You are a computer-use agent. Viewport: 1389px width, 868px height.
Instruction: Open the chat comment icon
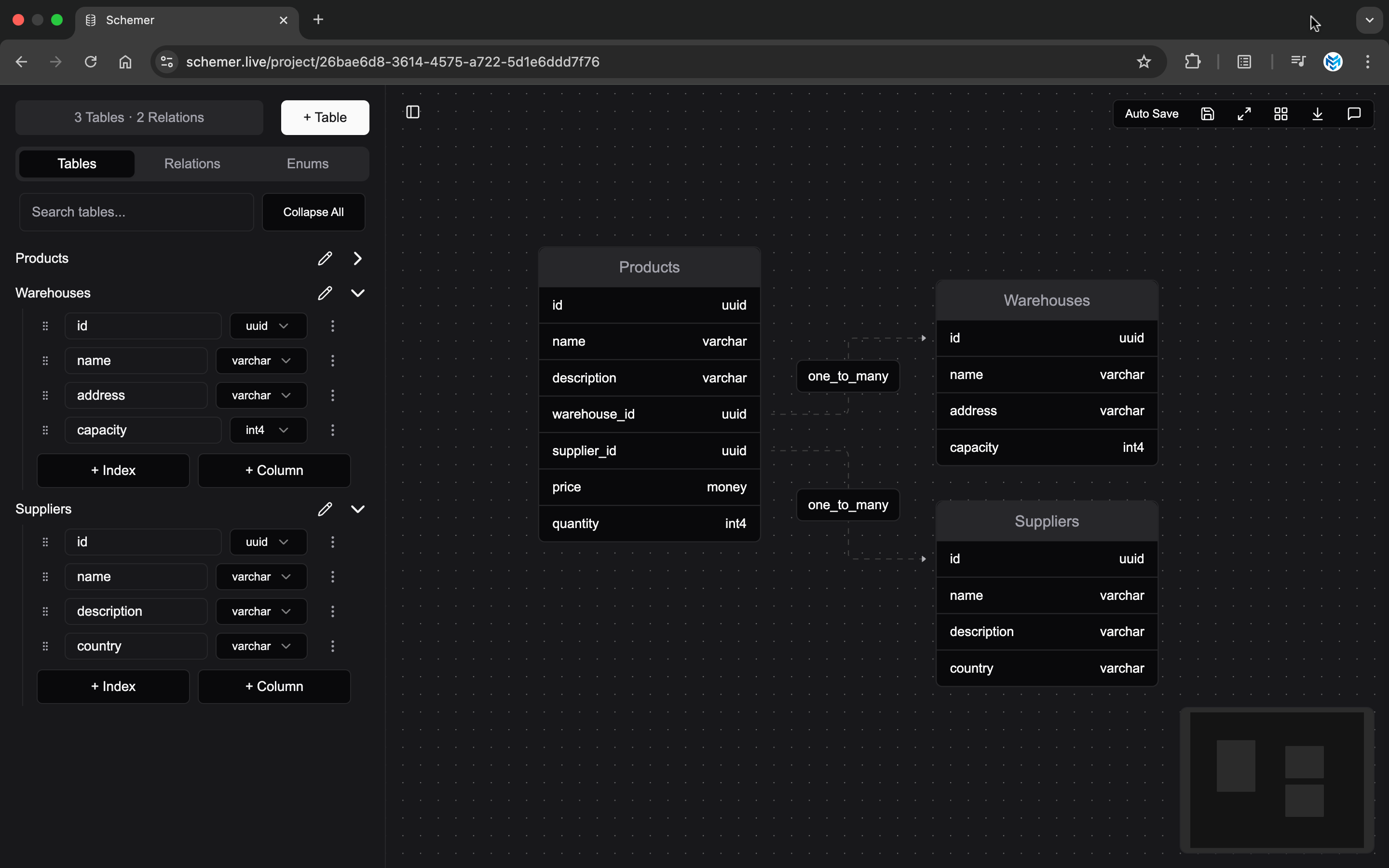coord(1354,114)
